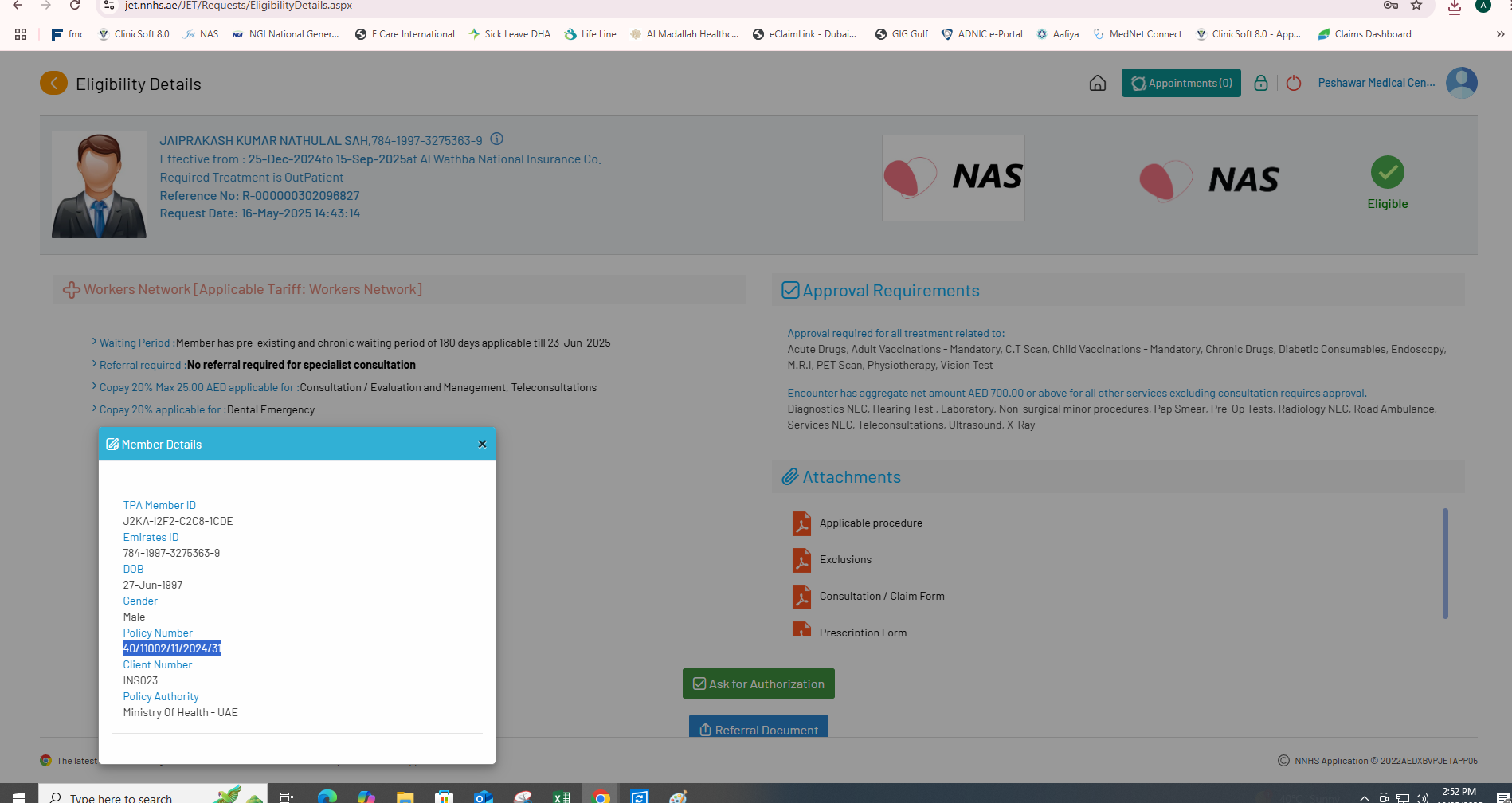Expand Copay 20% Max 25.00 AED row
The width and height of the screenshot is (1512, 803).
coord(94,387)
